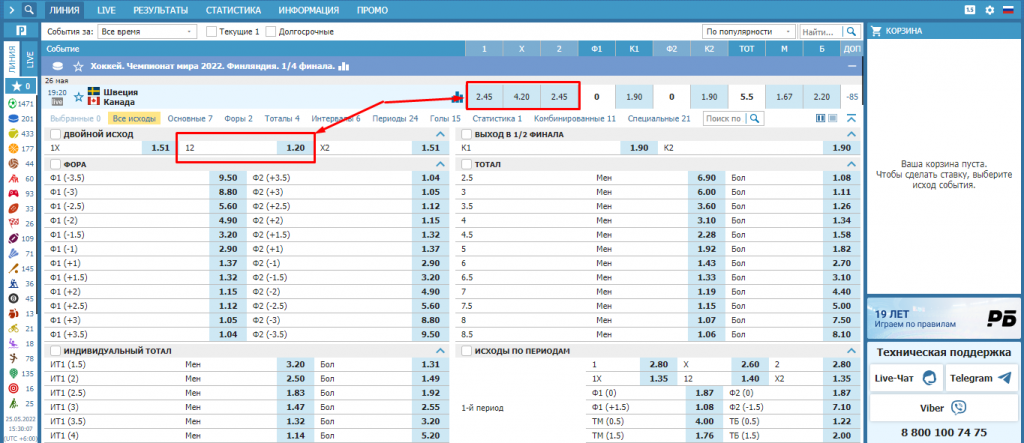Open the settings gear icon
This screenshot has height=443, width=1024.
[989, 9]
